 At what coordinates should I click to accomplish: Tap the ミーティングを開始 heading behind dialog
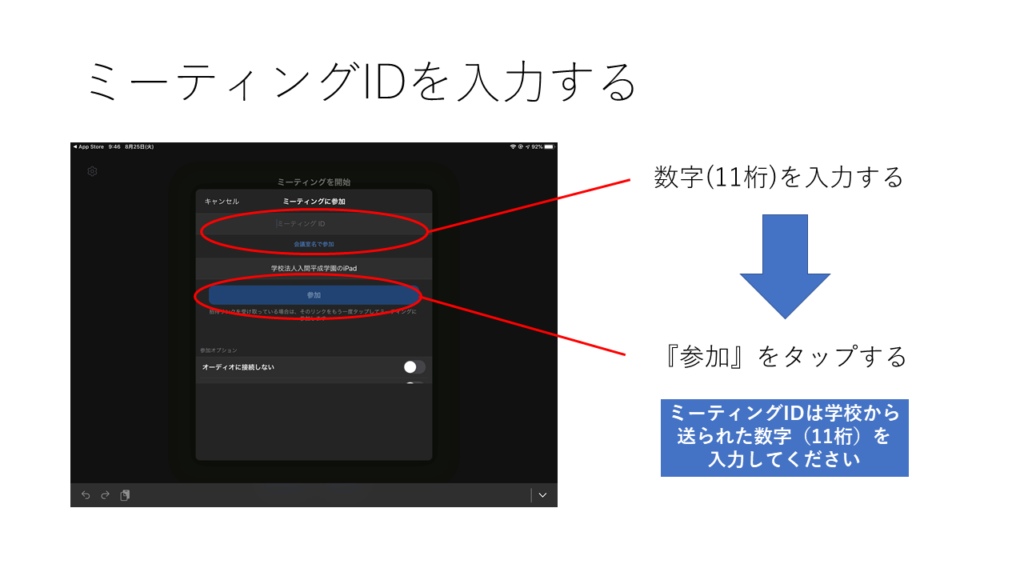314,182
